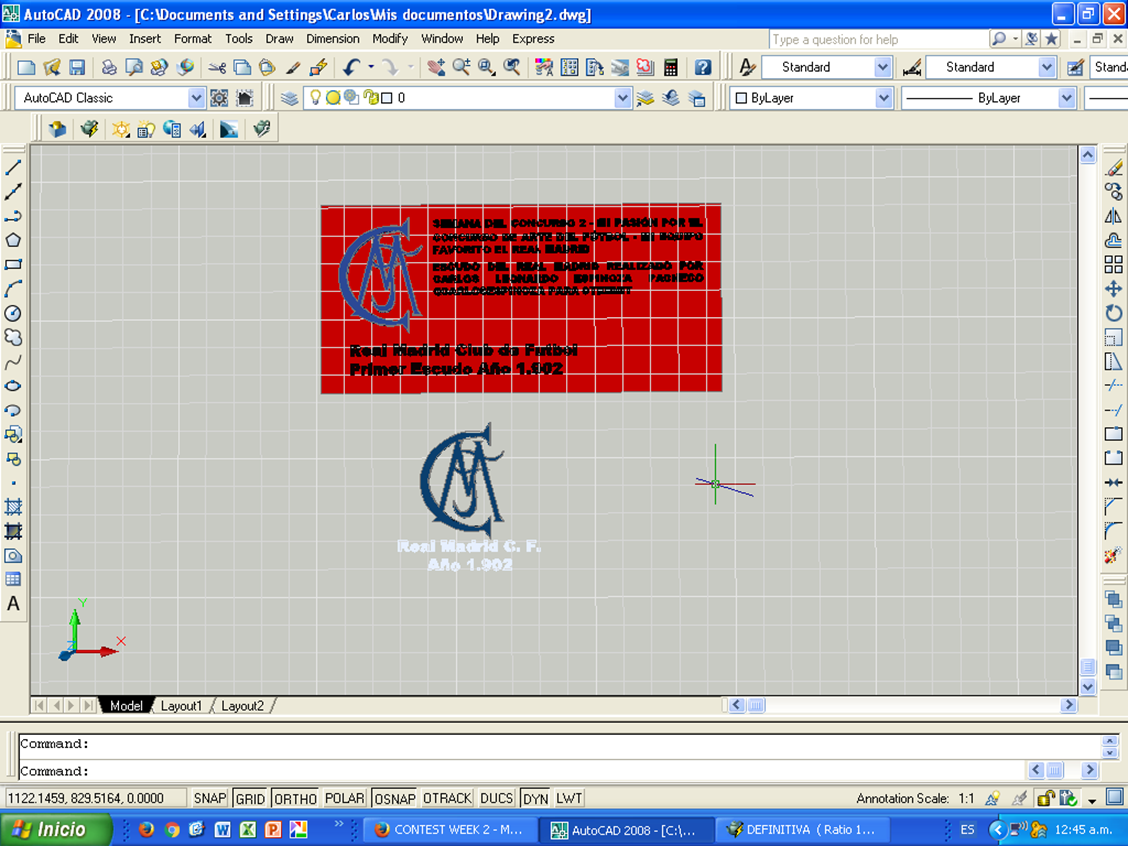Open the ByLayer color control dropdown
The height and width of the screenshot is (846, 1128).
(x=883, y=98)
